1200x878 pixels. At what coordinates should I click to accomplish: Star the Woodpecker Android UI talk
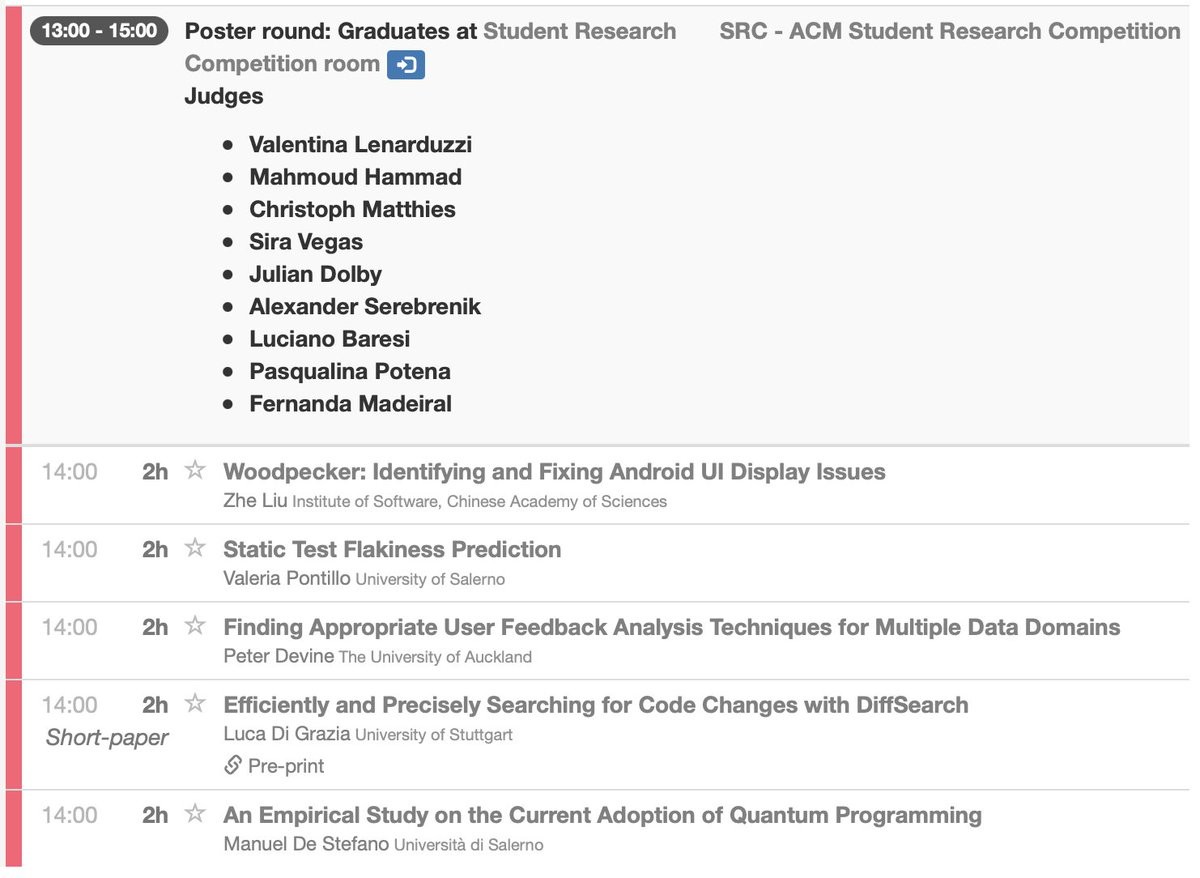(195, 471)
